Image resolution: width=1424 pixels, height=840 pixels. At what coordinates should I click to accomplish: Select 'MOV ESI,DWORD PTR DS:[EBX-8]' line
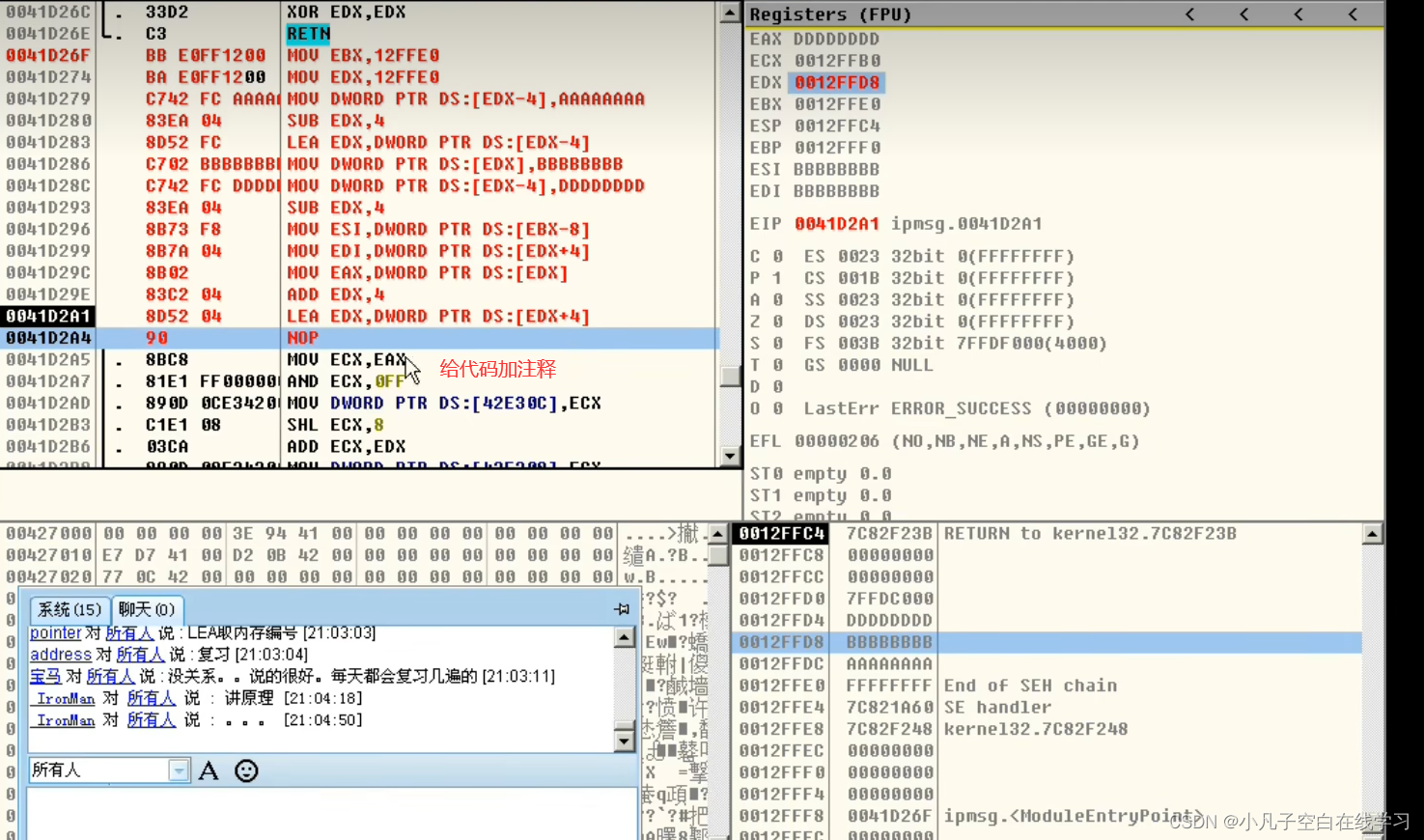(x=438, y=229)
